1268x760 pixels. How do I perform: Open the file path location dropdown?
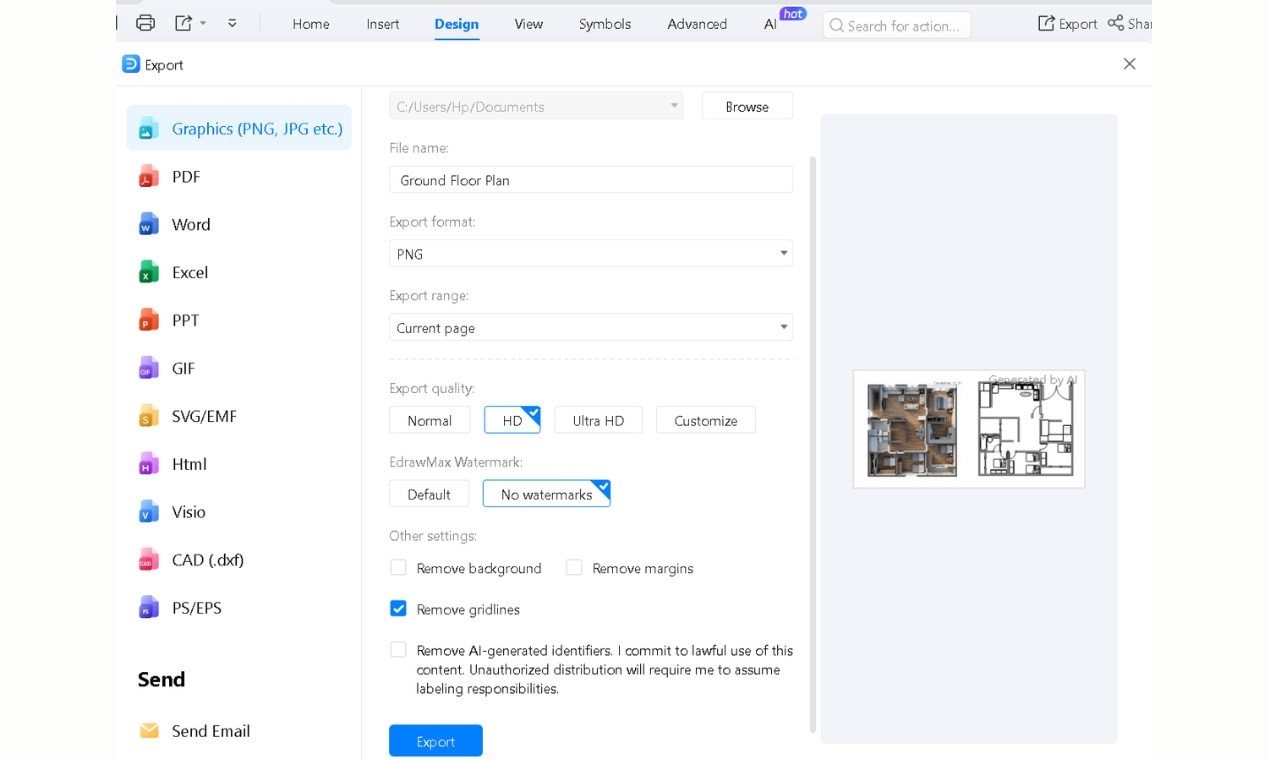pos(674,105)
